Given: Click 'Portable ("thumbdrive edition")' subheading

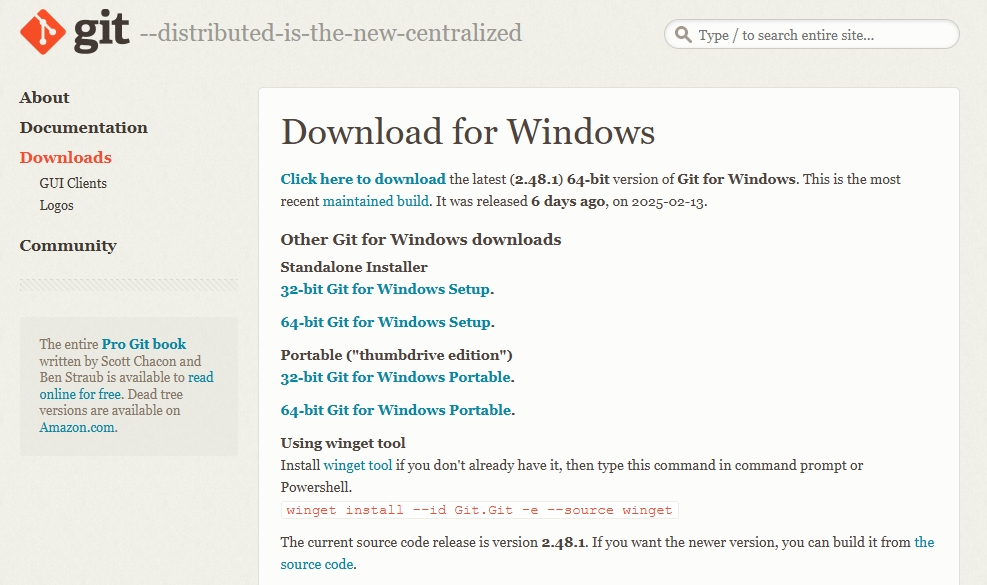Looking at the screenshot, I should coord(397,355).
